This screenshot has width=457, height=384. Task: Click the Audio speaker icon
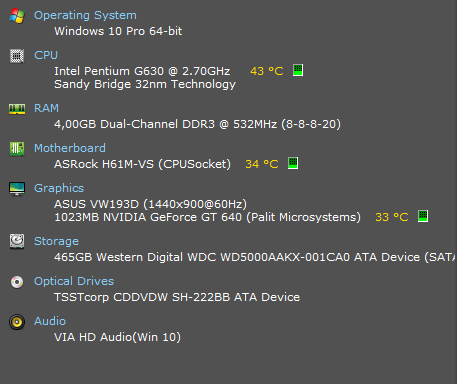point(17,322)
